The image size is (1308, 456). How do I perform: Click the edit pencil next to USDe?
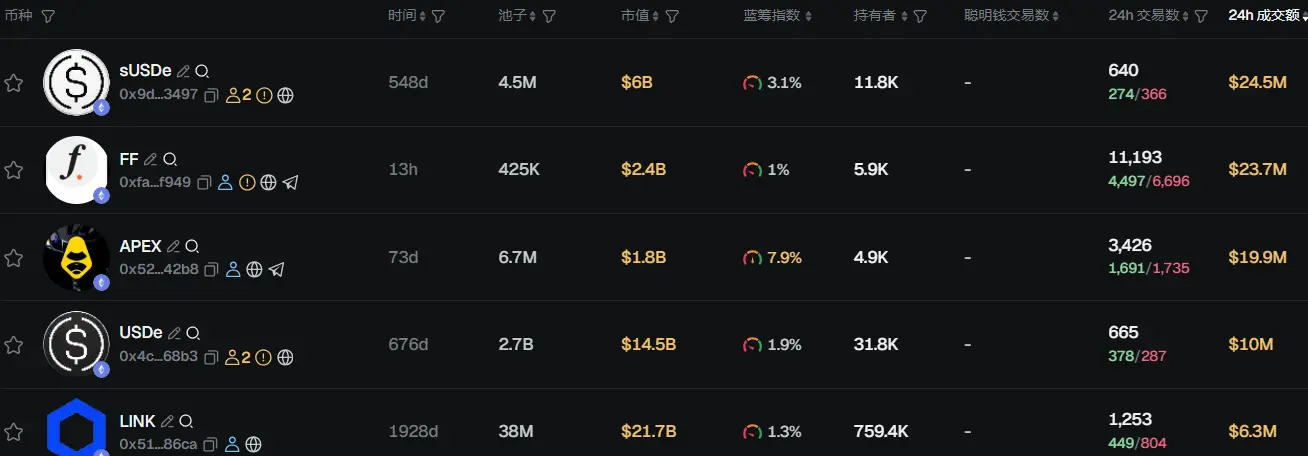click(x=174, y=333)
